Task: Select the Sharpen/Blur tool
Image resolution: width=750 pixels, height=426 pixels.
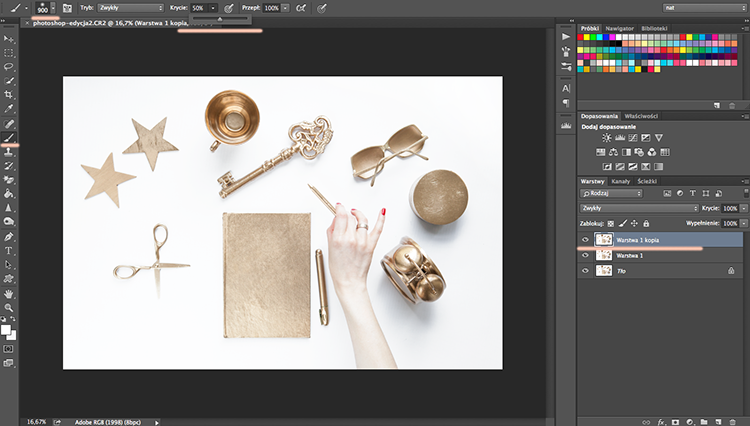Action: pyautogui.click(x=9, y=208)
